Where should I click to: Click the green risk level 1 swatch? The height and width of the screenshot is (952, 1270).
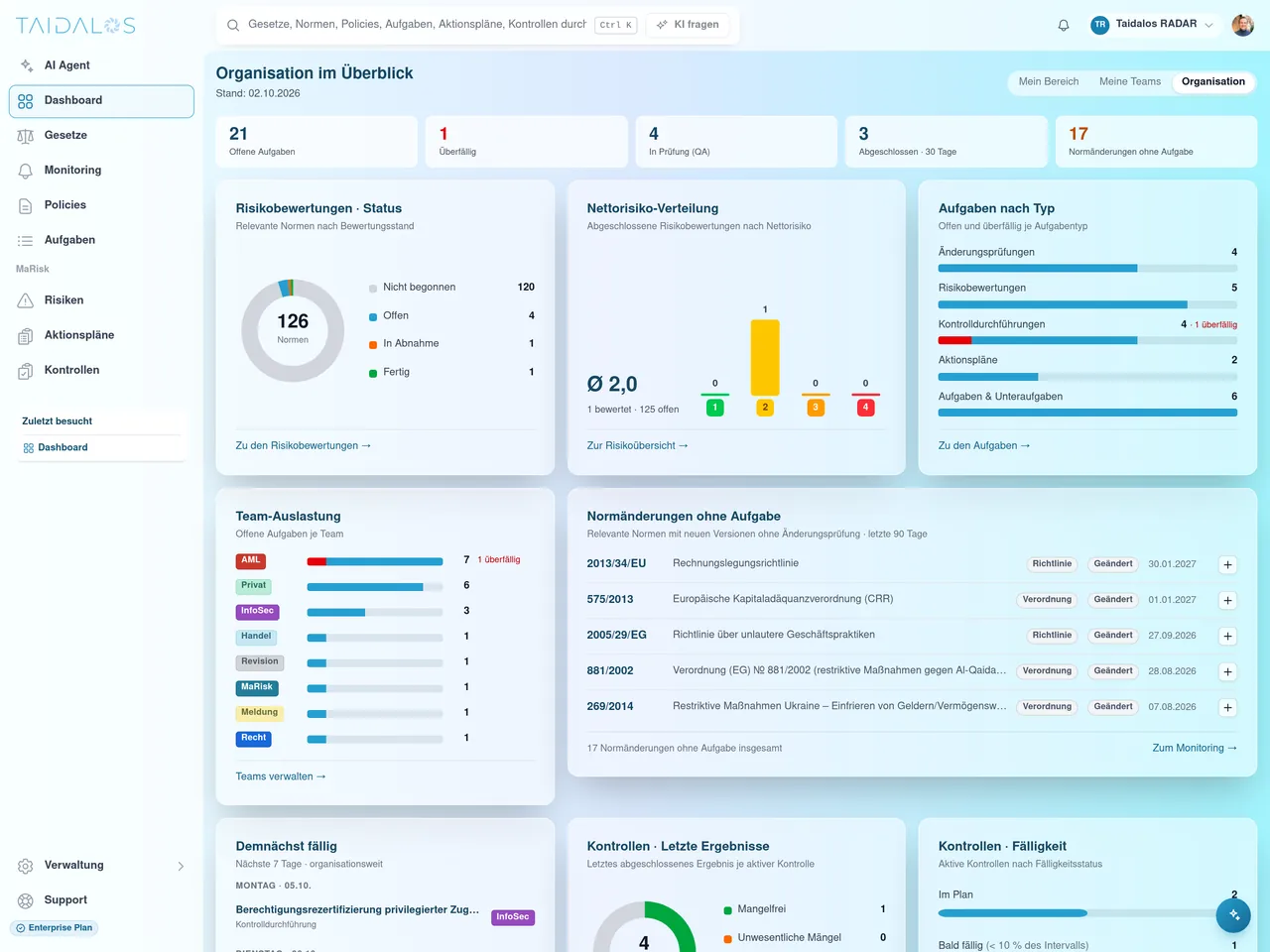pos(715,408)
